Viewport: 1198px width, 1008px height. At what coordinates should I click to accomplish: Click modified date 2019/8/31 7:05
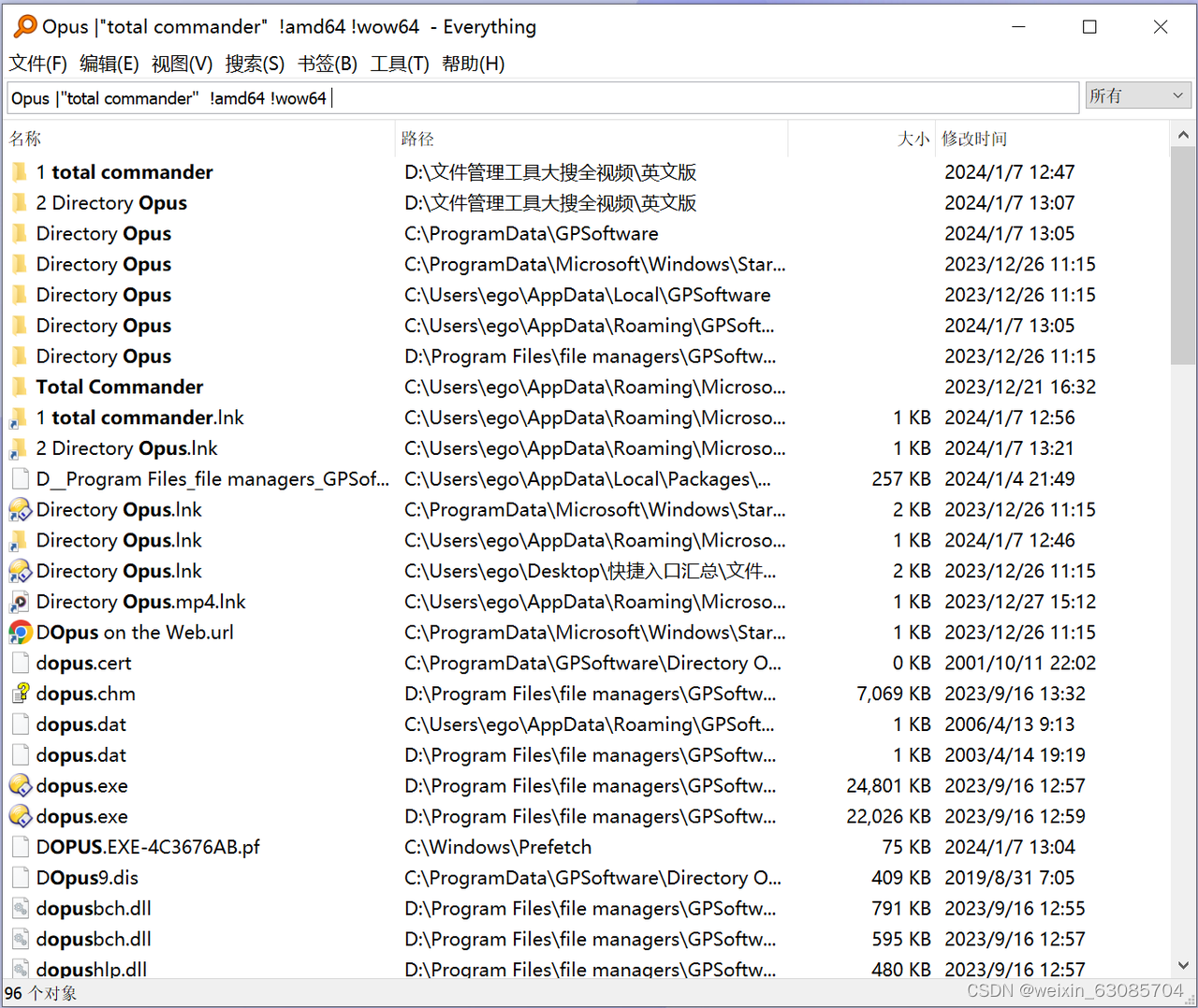(x=1010, y=879)
